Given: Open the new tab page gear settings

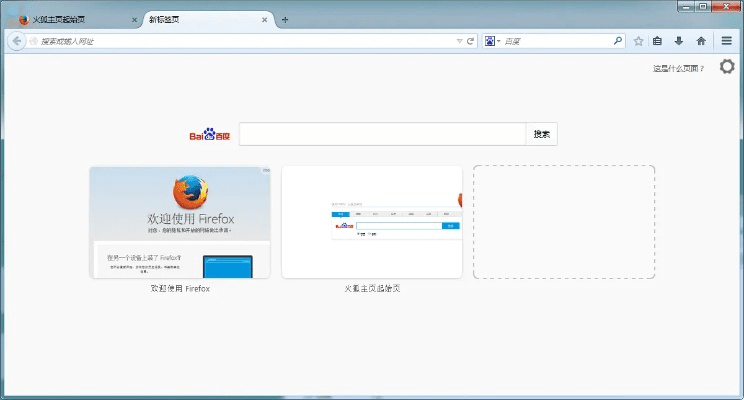Looking at the screenshot, I should (x=727, y=66).
